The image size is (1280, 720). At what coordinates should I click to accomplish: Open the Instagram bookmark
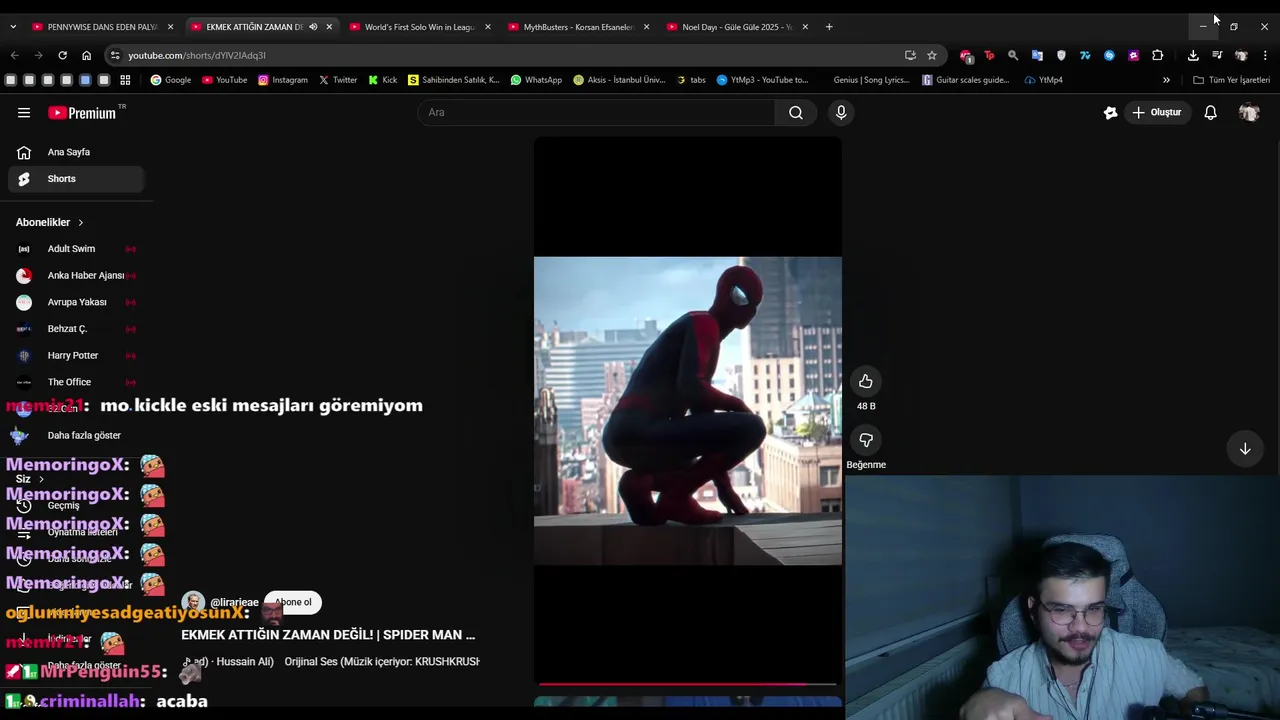coord(283,80)
